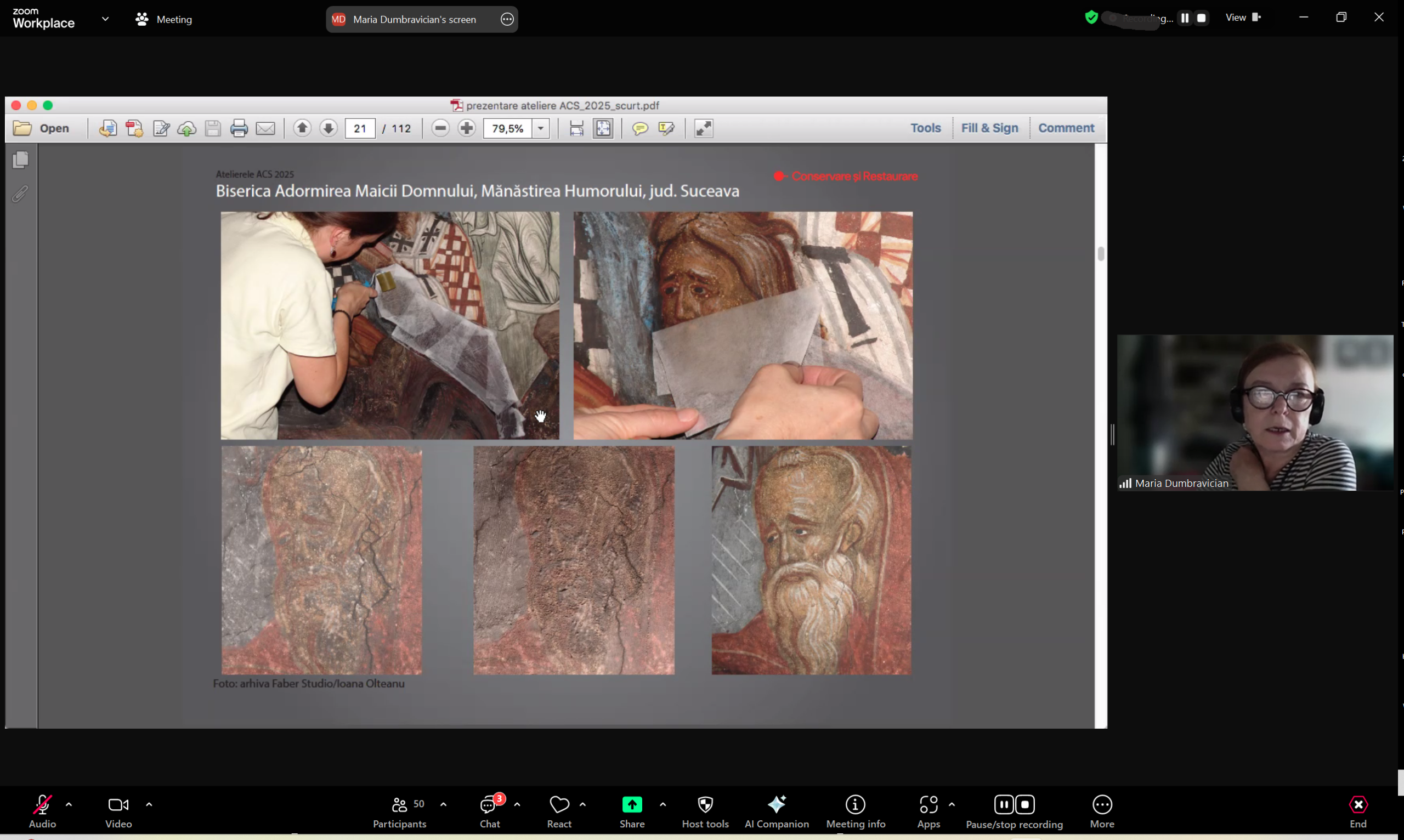Screen dimensions: 1404x840
Task: Click the zoom percentage field 79,5%
Action: point(508,128)
